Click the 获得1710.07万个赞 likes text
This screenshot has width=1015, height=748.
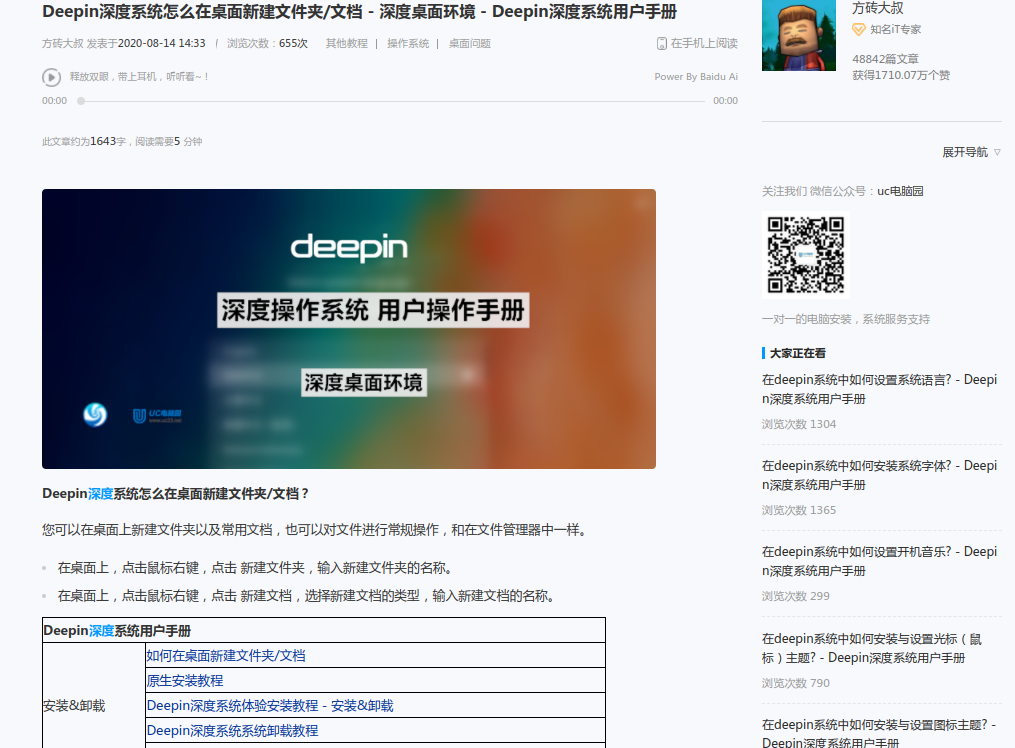[x=900, y=75]
